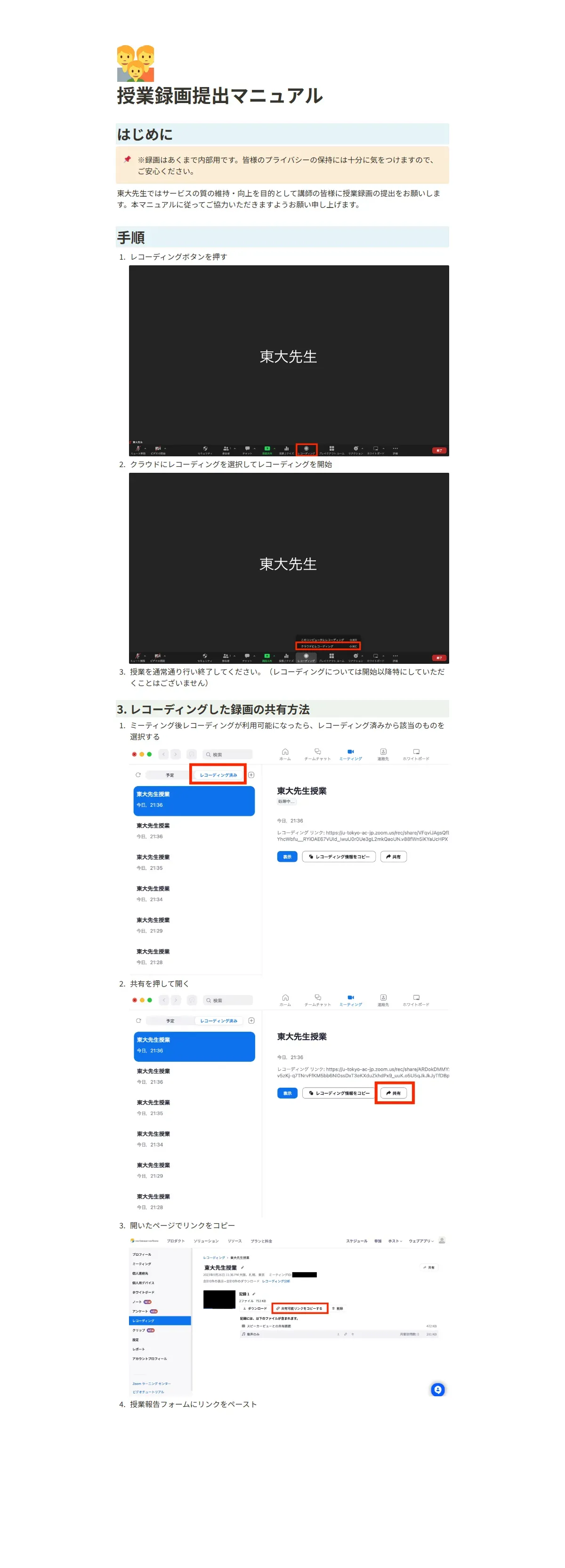The width and height of the screenshot is (565, 1568).
Task: Click green share screen icon in step-1 meeting image
Action: click(x=267, y=449)
